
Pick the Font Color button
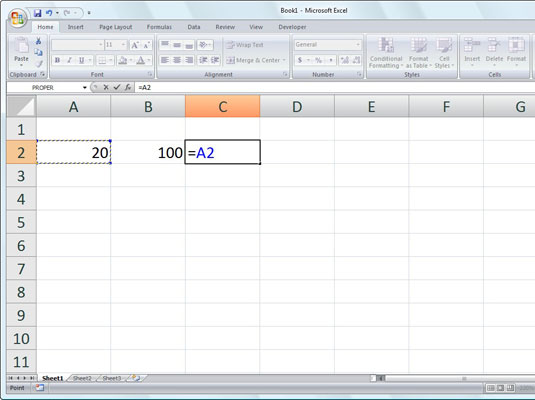coord(141,60)
